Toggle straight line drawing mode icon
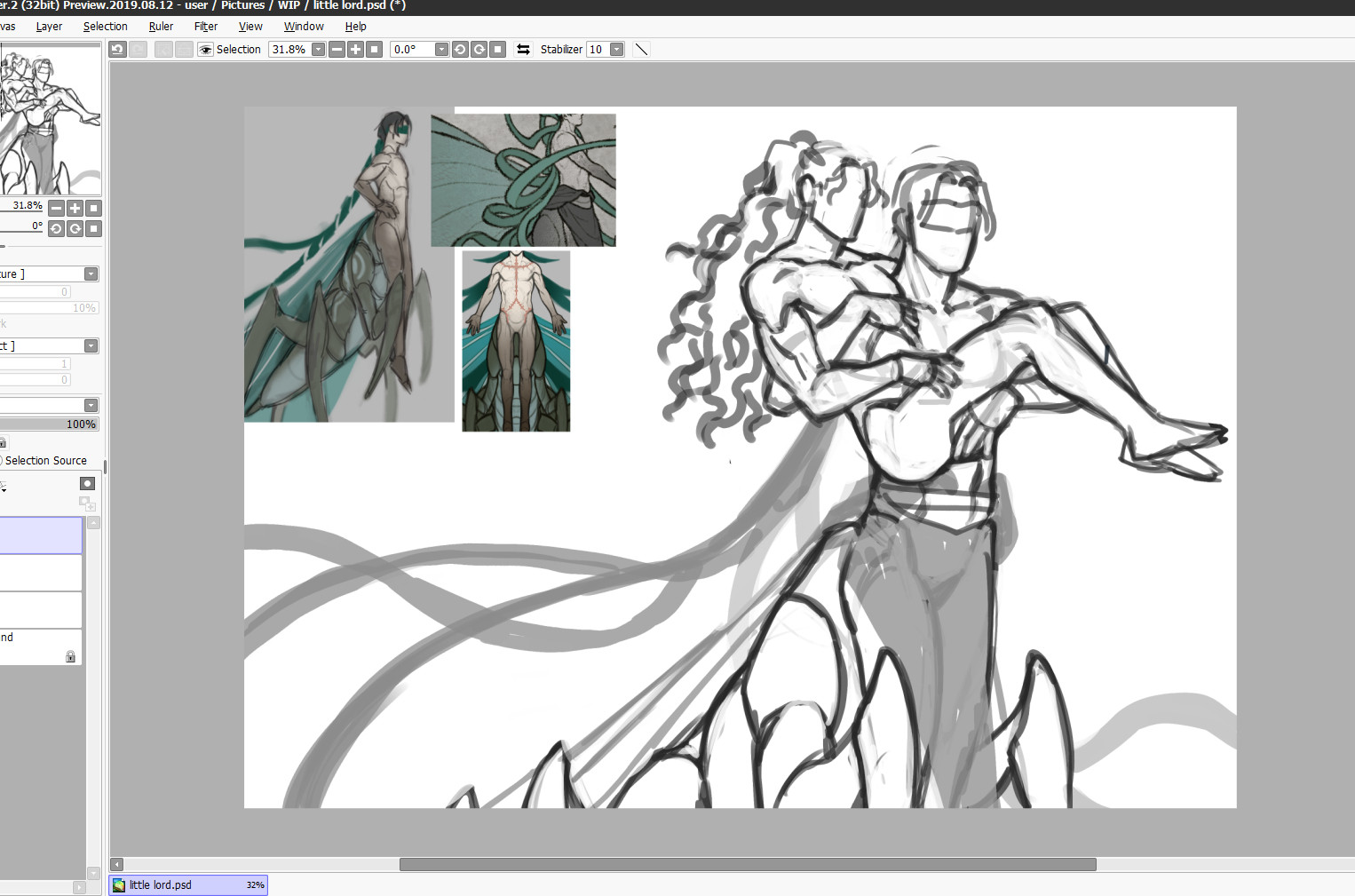 tap(641, 50)
